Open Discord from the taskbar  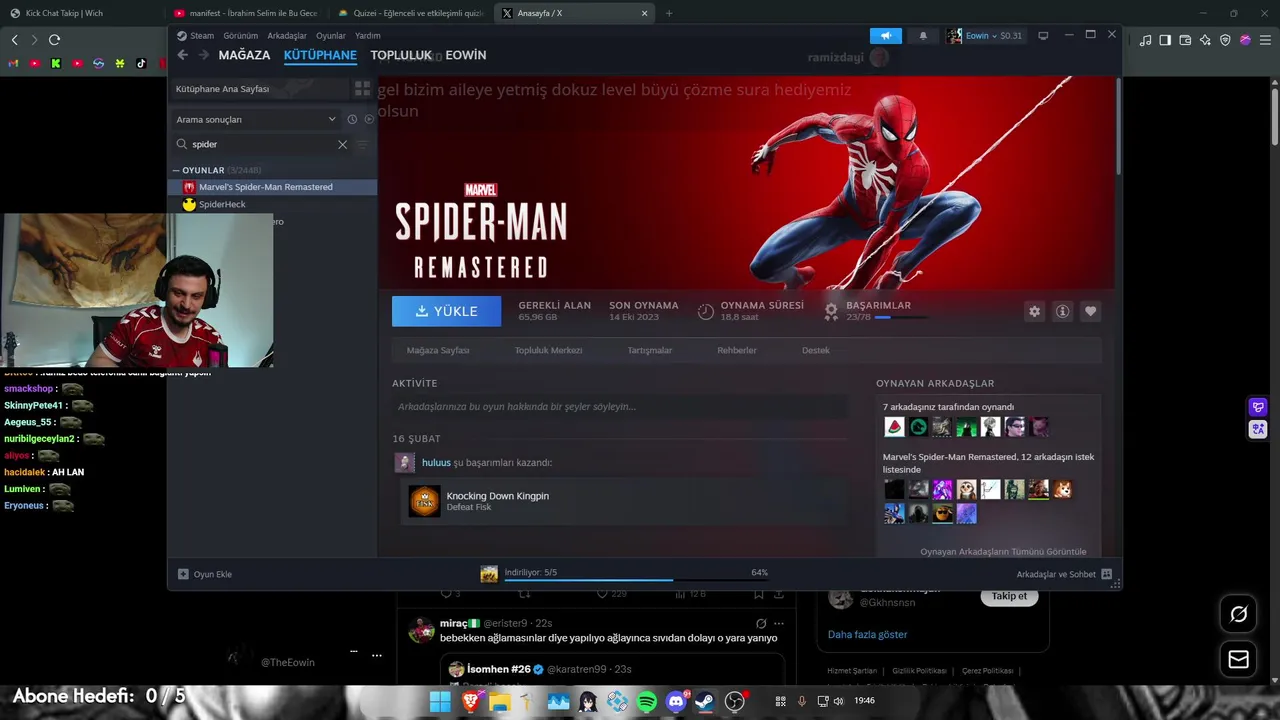[x=676, y=702]
